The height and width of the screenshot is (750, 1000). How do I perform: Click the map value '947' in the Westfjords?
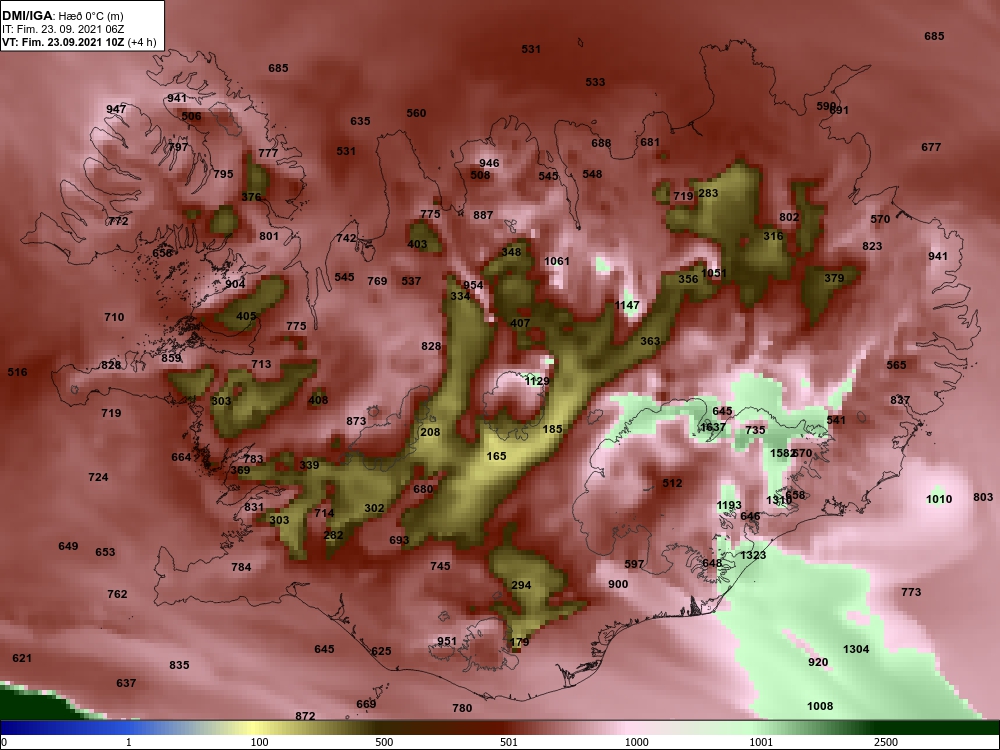[116, 109]
